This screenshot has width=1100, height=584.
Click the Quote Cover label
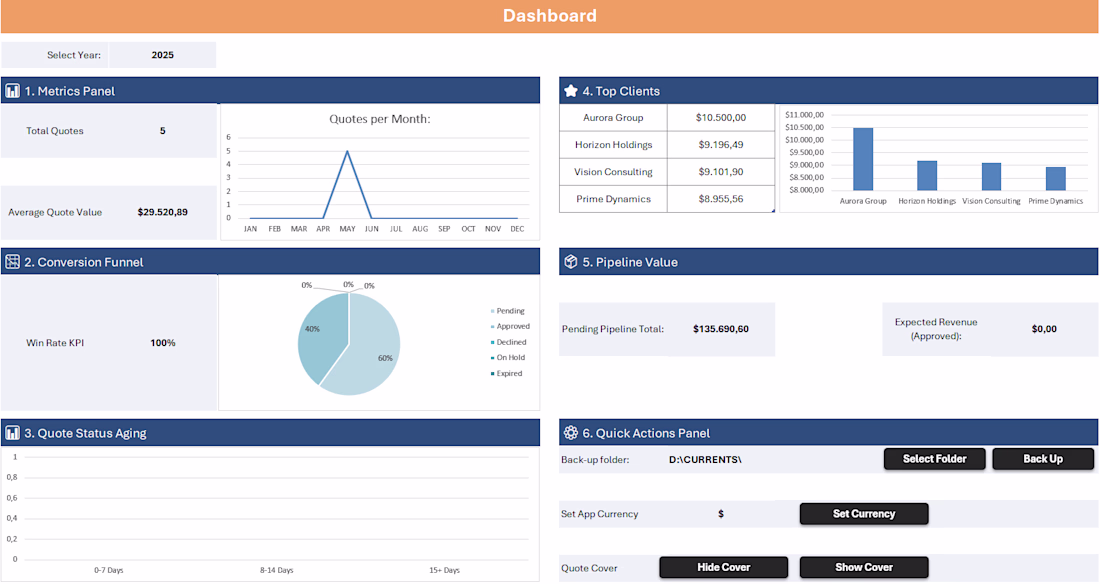click(589, 569)
